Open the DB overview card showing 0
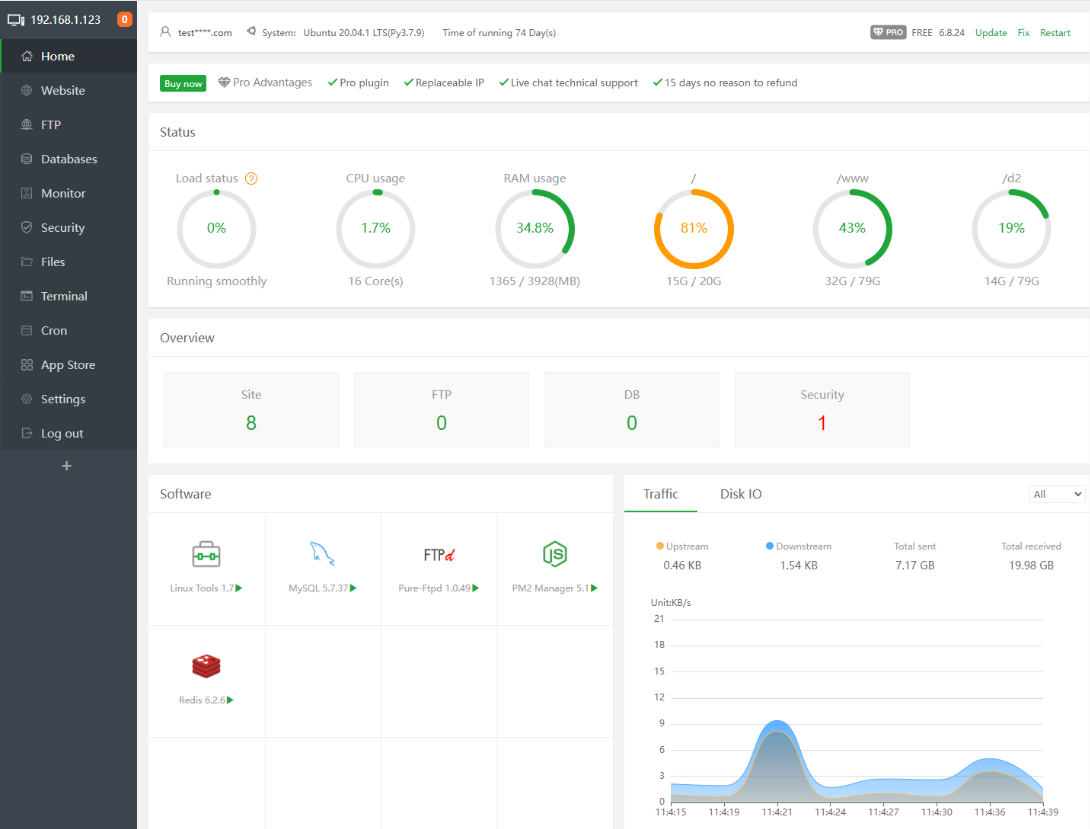Image resolution: width=1090 pixels, height=829 pixels. pyautogui.click(x=632, y=410)
